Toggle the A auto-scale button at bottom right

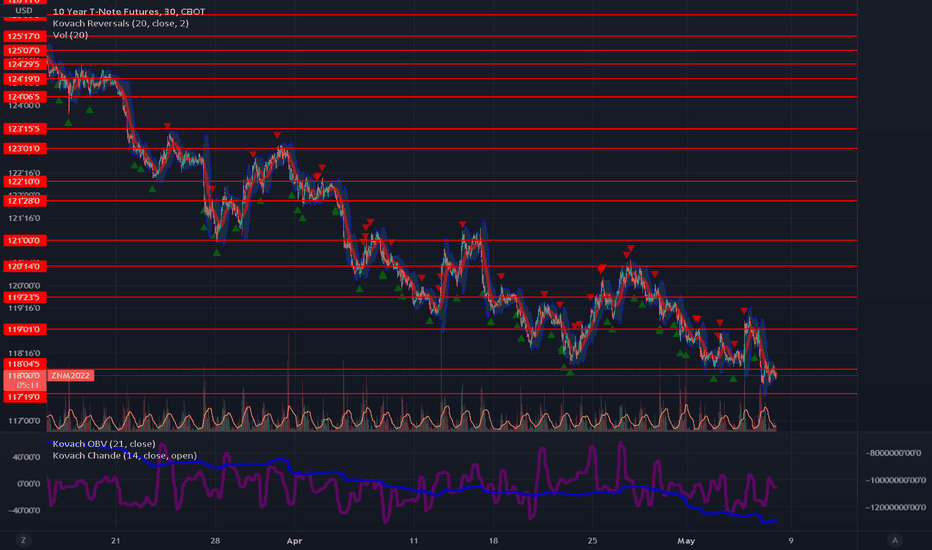895,540
